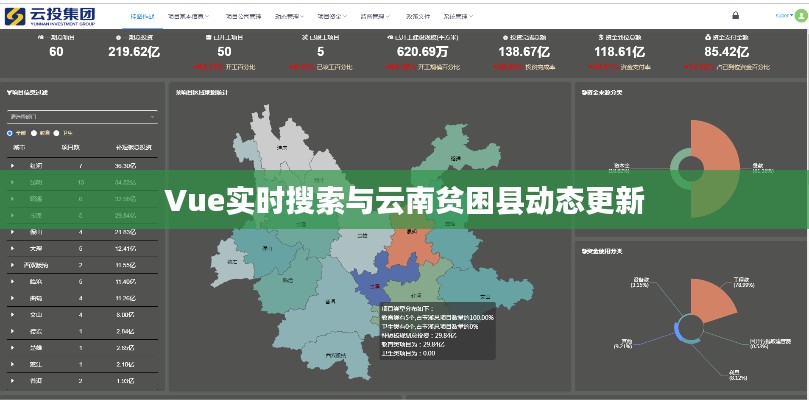The width and height of the screenshot is (809, 400).
Task: Click the 620.69万 statistic value
Action: (423, 52)
